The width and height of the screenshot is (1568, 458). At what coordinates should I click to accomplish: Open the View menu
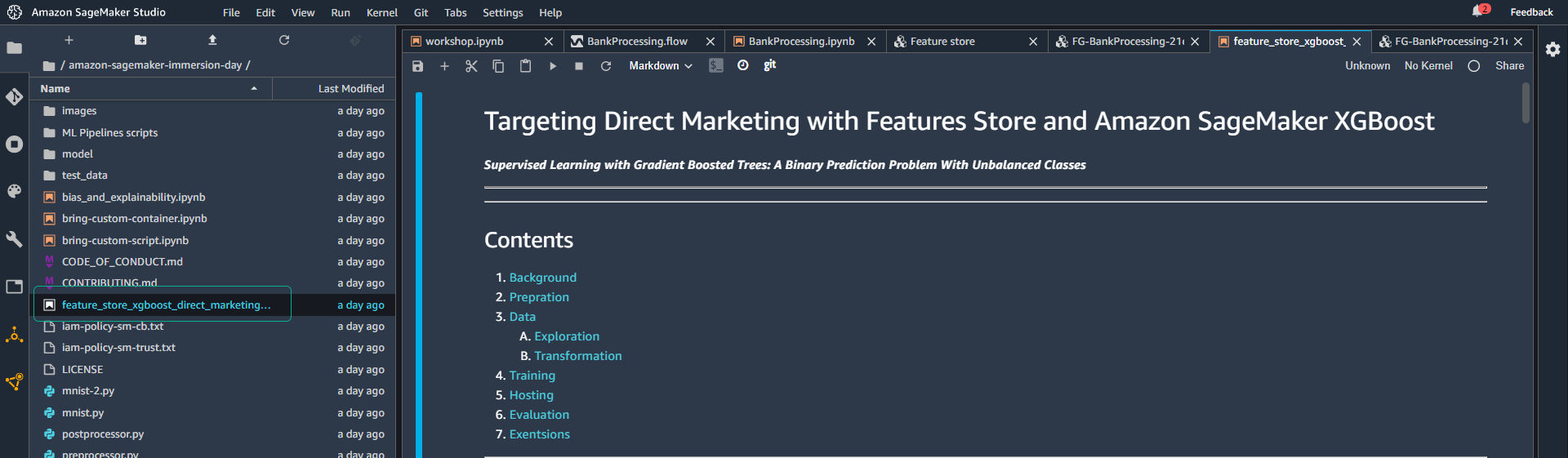coord(303,12)
